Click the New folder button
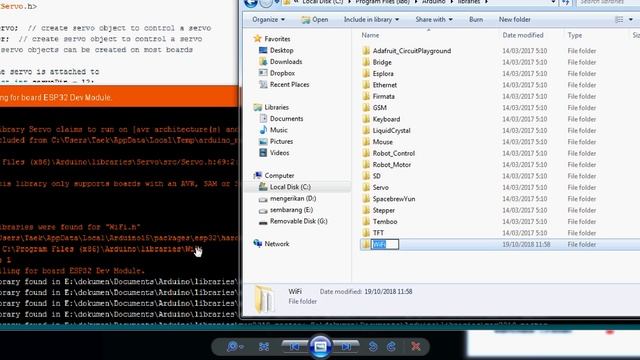 (514, 19)
